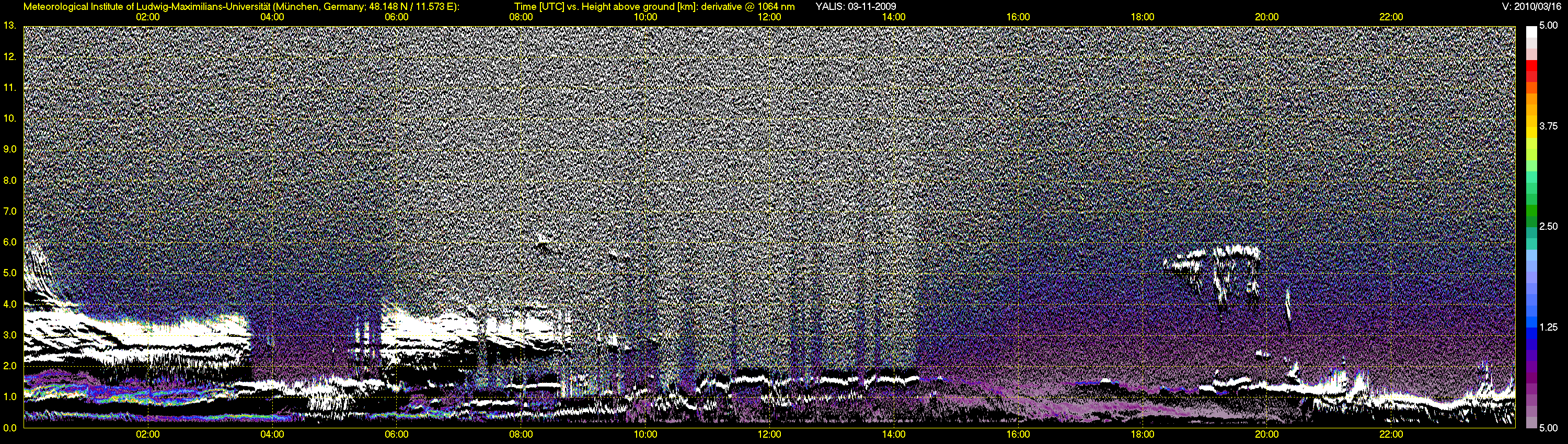The width and height of the screenshot is (1568, 444).
Task: Click the upper '5.00' color scale label
Action: point(1549,26)
